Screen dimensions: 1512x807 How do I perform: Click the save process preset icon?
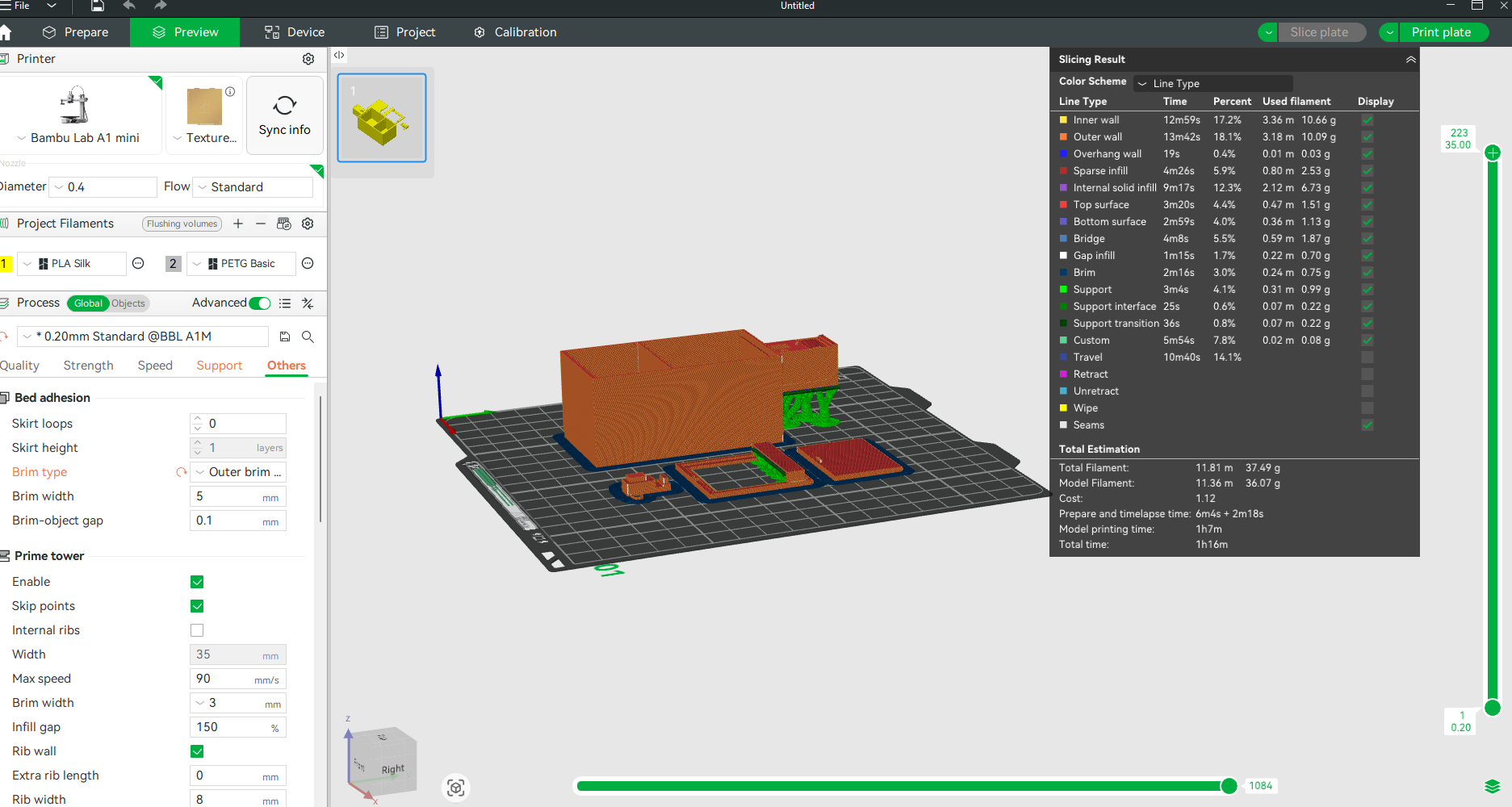tap(285, 337)
